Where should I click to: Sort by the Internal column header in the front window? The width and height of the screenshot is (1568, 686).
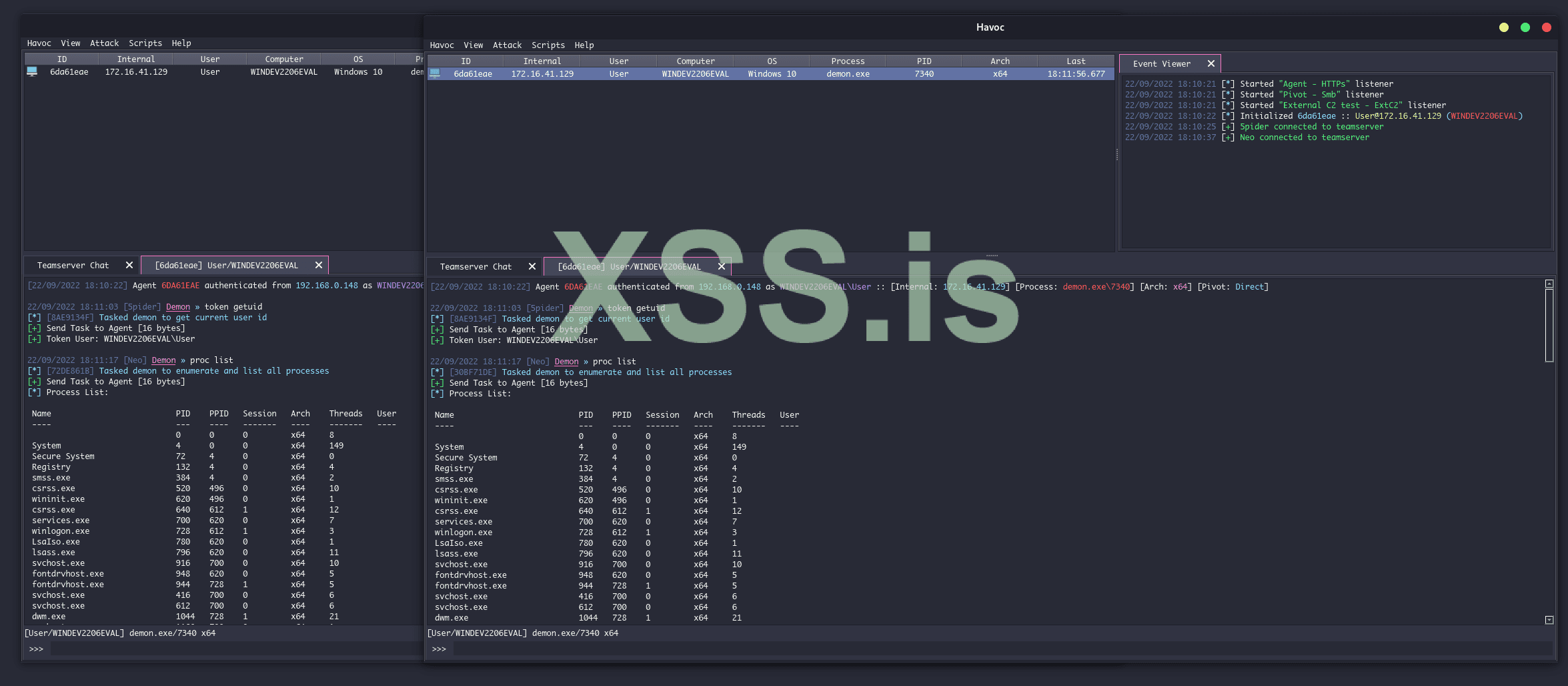coord(542,61)
